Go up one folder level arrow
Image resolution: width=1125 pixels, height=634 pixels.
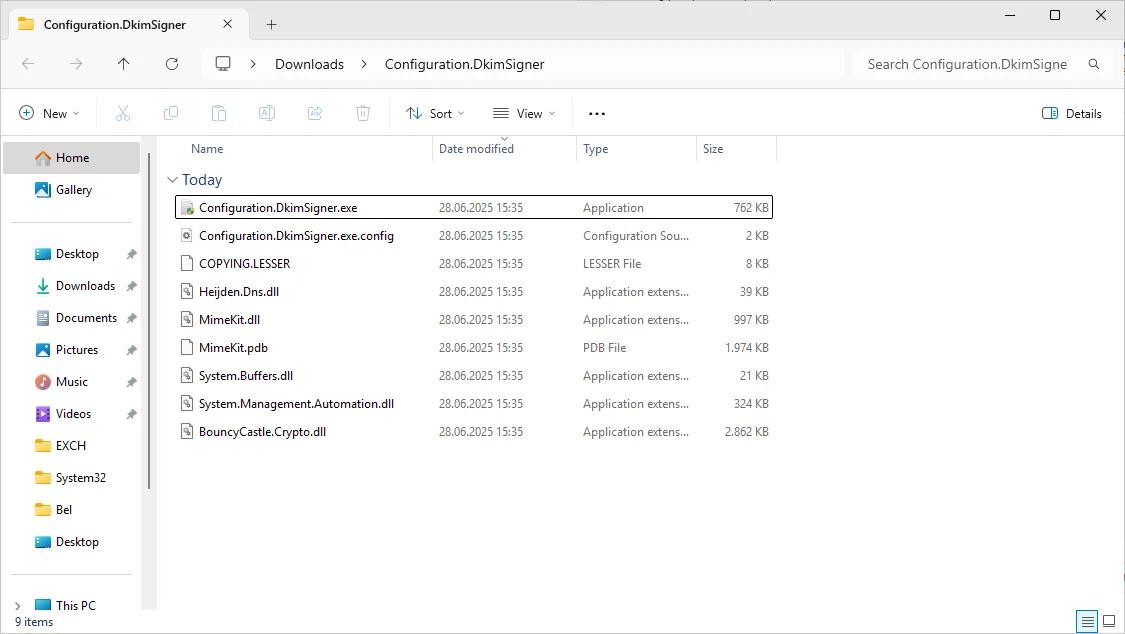[123, 64]
